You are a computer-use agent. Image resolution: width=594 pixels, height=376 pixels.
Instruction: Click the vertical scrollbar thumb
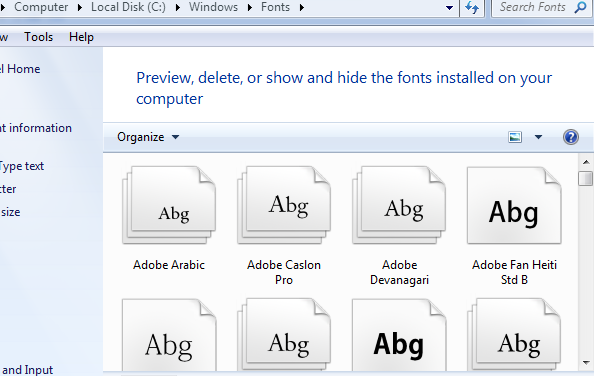click(586, 178)
